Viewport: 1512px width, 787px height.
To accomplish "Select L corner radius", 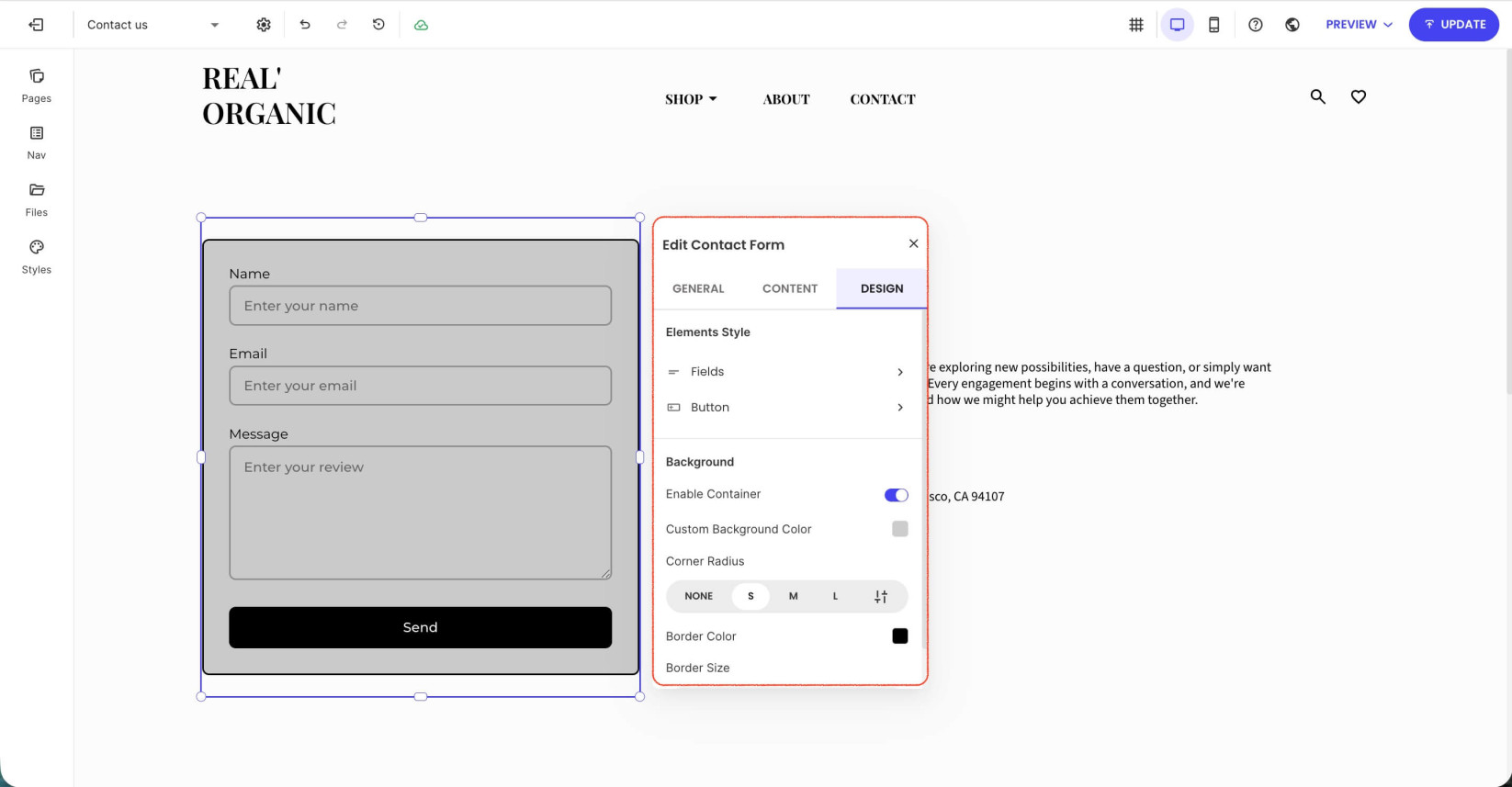I will coord(835,596).
